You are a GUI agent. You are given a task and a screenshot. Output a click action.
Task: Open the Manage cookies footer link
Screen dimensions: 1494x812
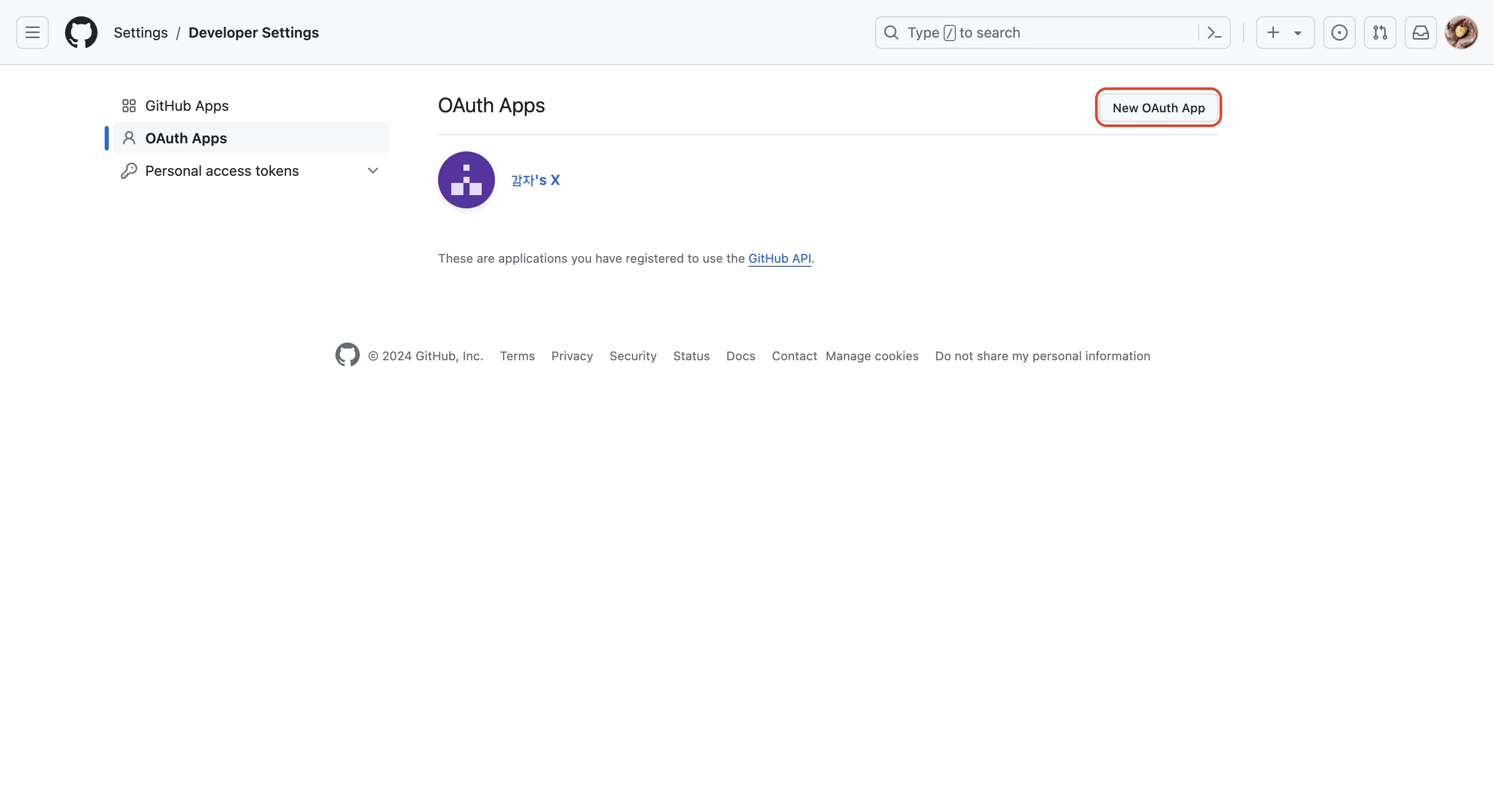pyautogui.click(x=871, y=356)
